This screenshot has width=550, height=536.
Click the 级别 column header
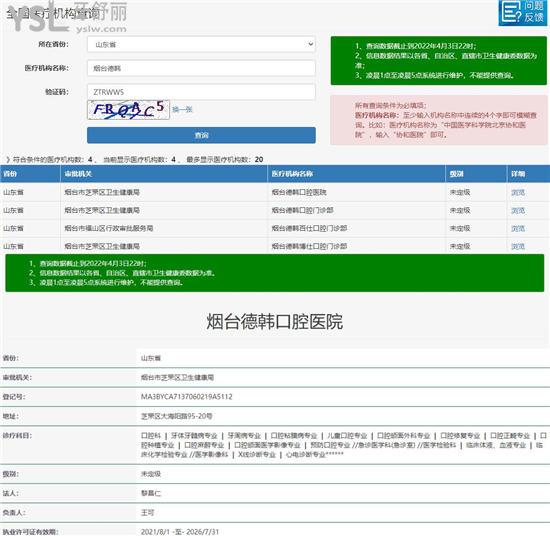pos(476,174)
